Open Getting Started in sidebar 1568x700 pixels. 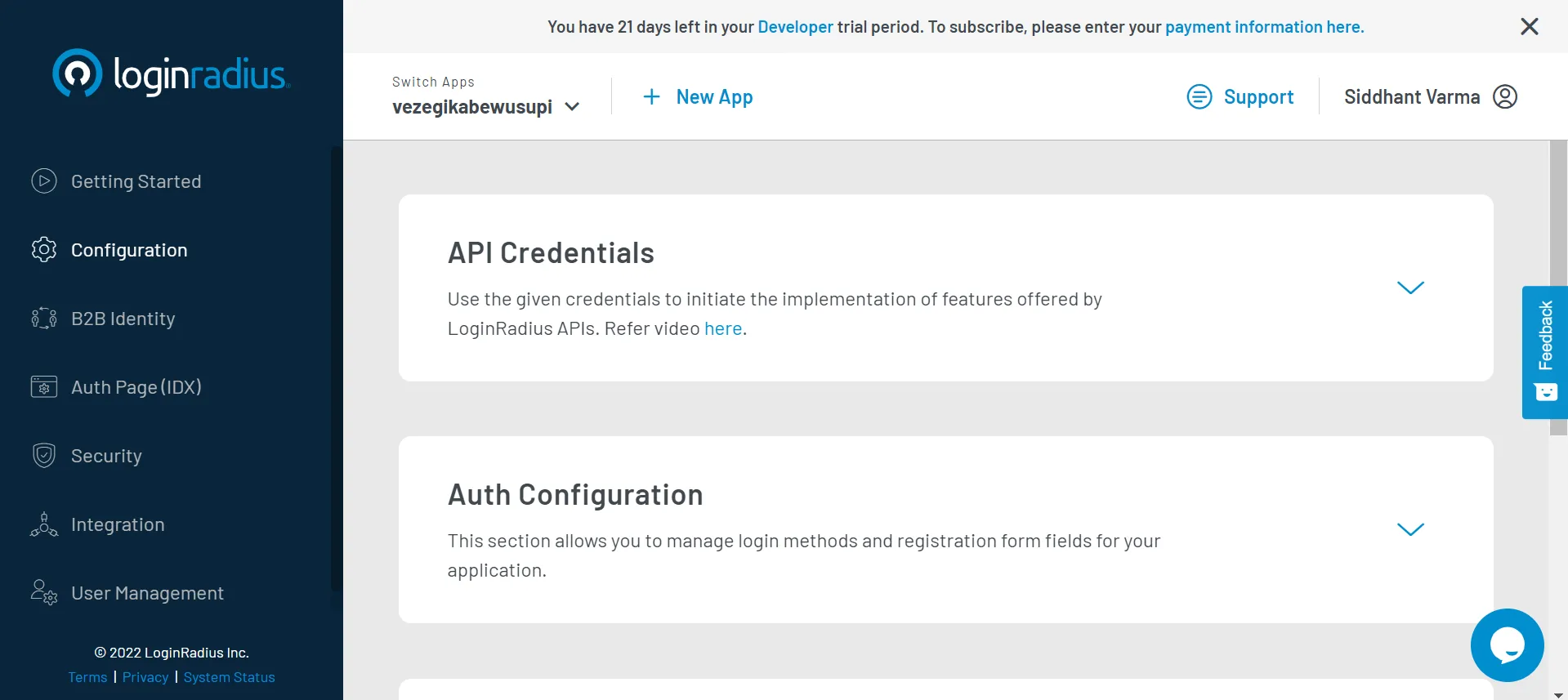coord(136,181)
